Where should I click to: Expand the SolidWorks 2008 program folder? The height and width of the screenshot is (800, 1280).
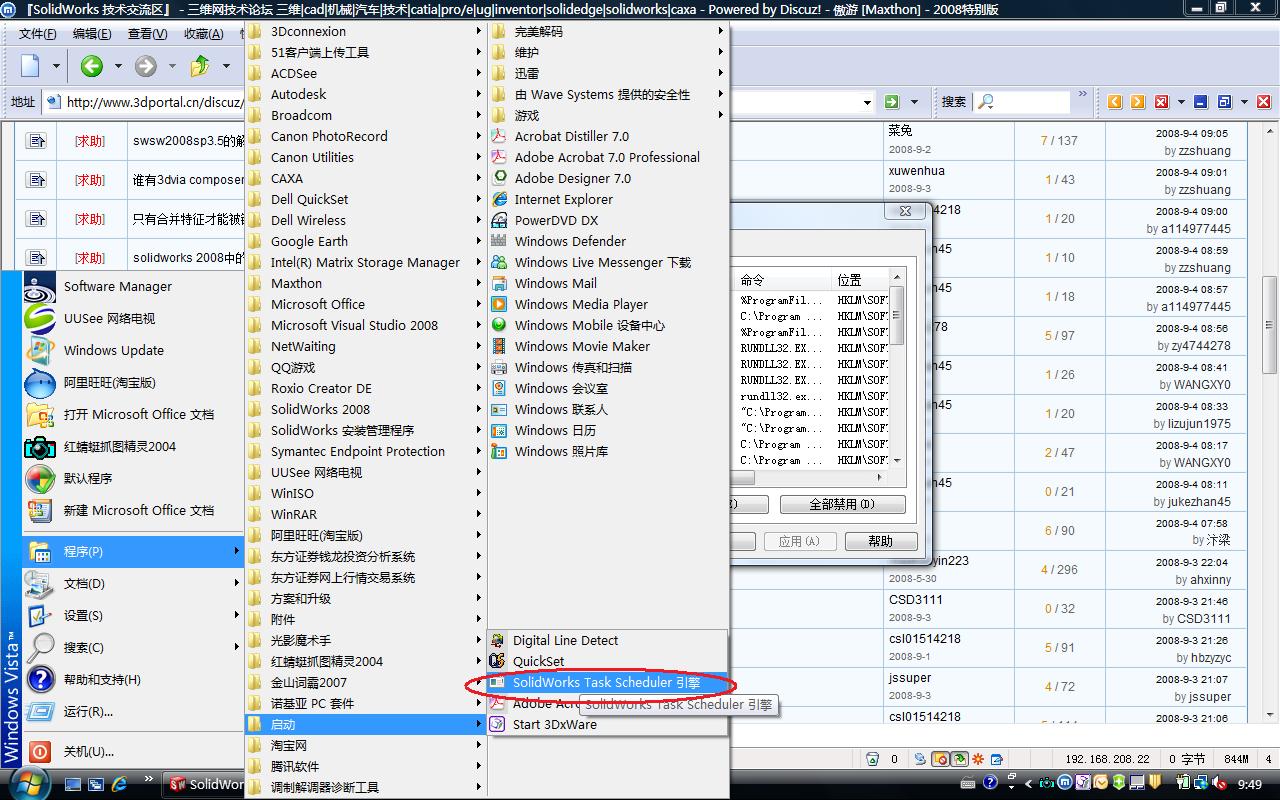[x=366, y=409]
